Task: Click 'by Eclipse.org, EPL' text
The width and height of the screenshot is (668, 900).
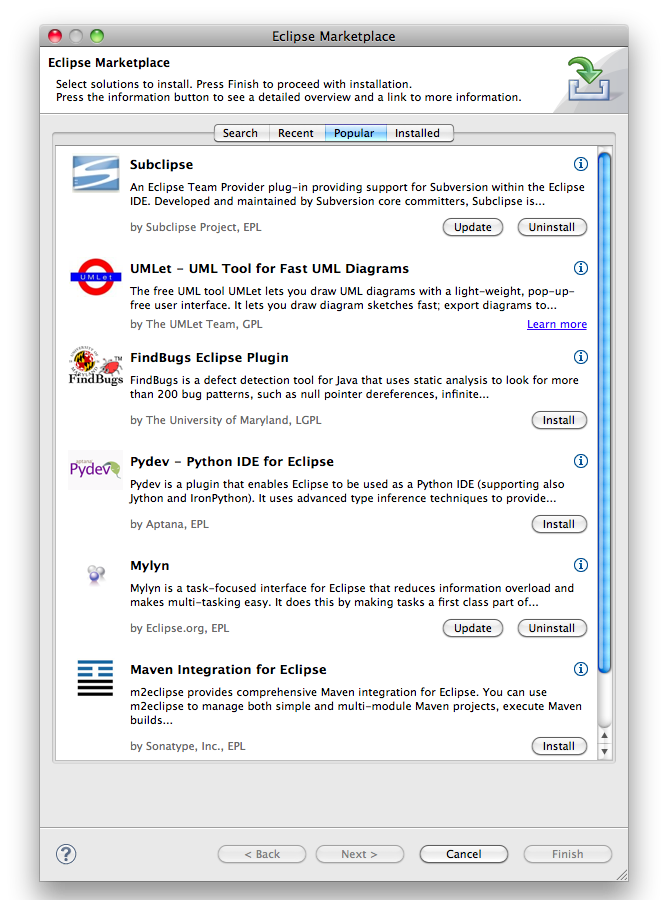Action: click(x=180, y=628)
